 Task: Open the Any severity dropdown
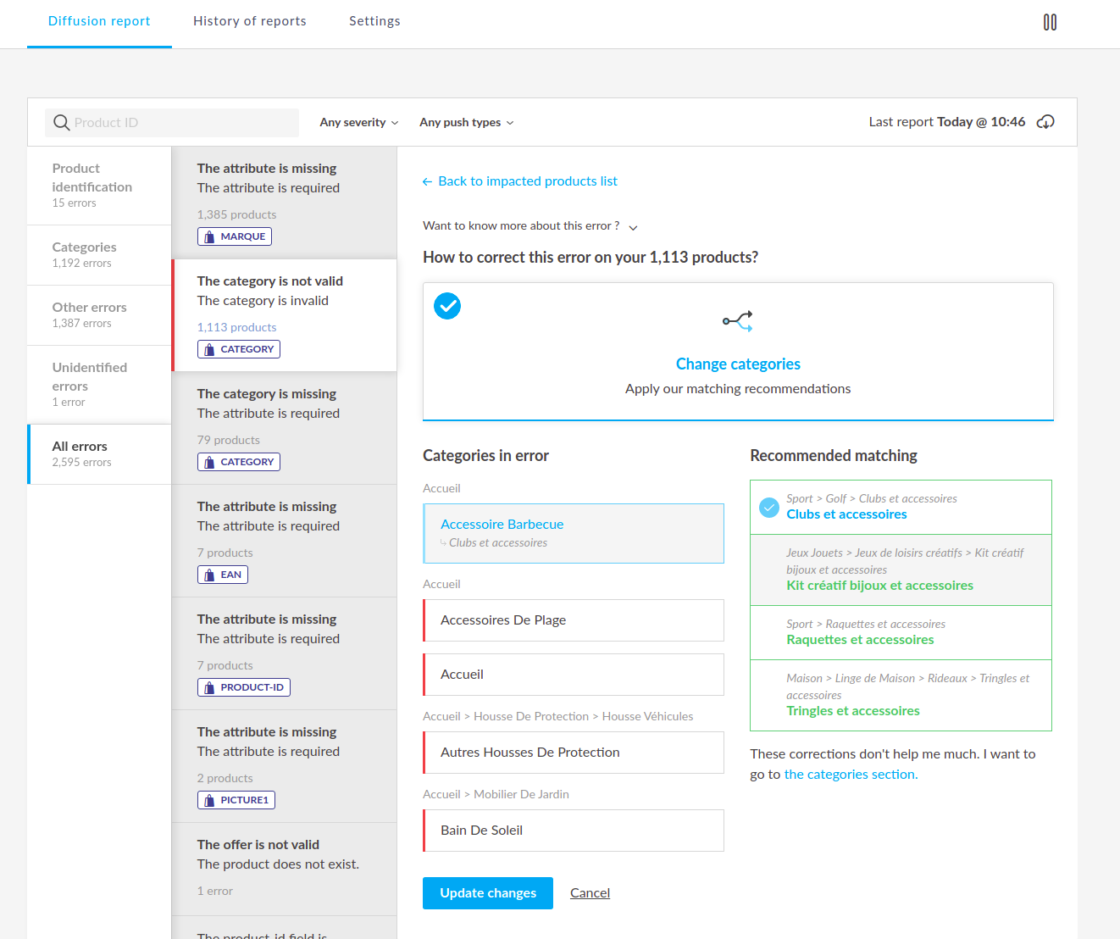coord(359,122)
